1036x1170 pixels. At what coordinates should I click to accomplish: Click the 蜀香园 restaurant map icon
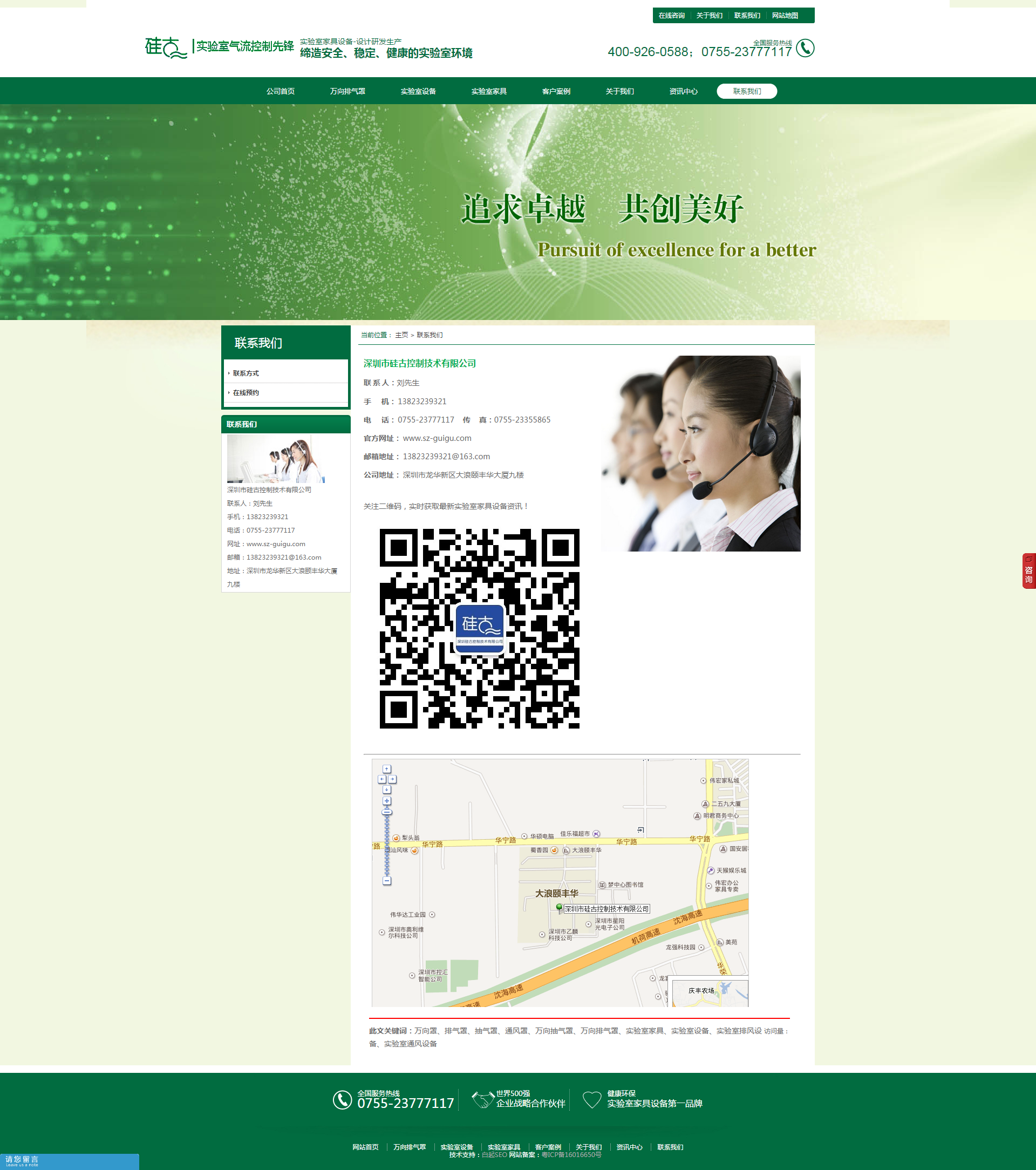tap(554, 850)
